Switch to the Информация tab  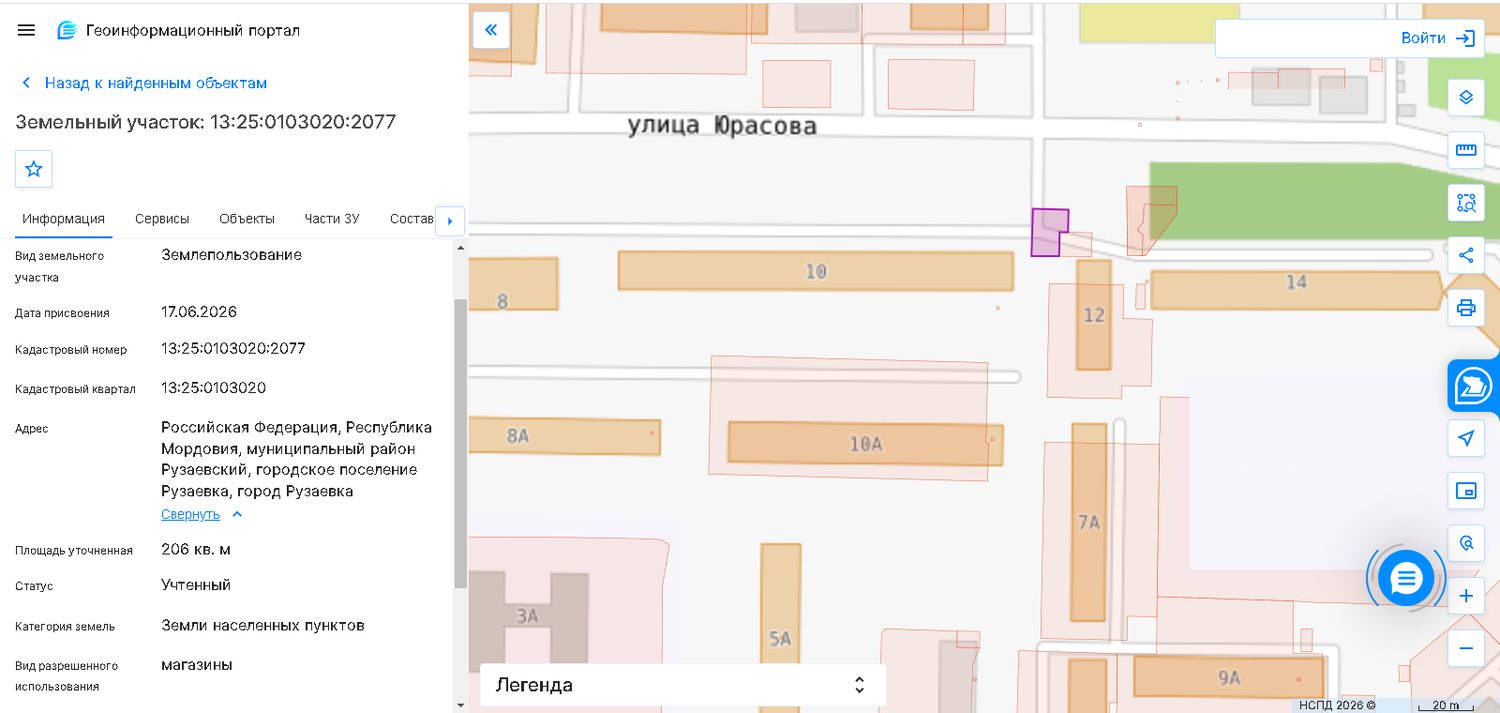point(64,219)
